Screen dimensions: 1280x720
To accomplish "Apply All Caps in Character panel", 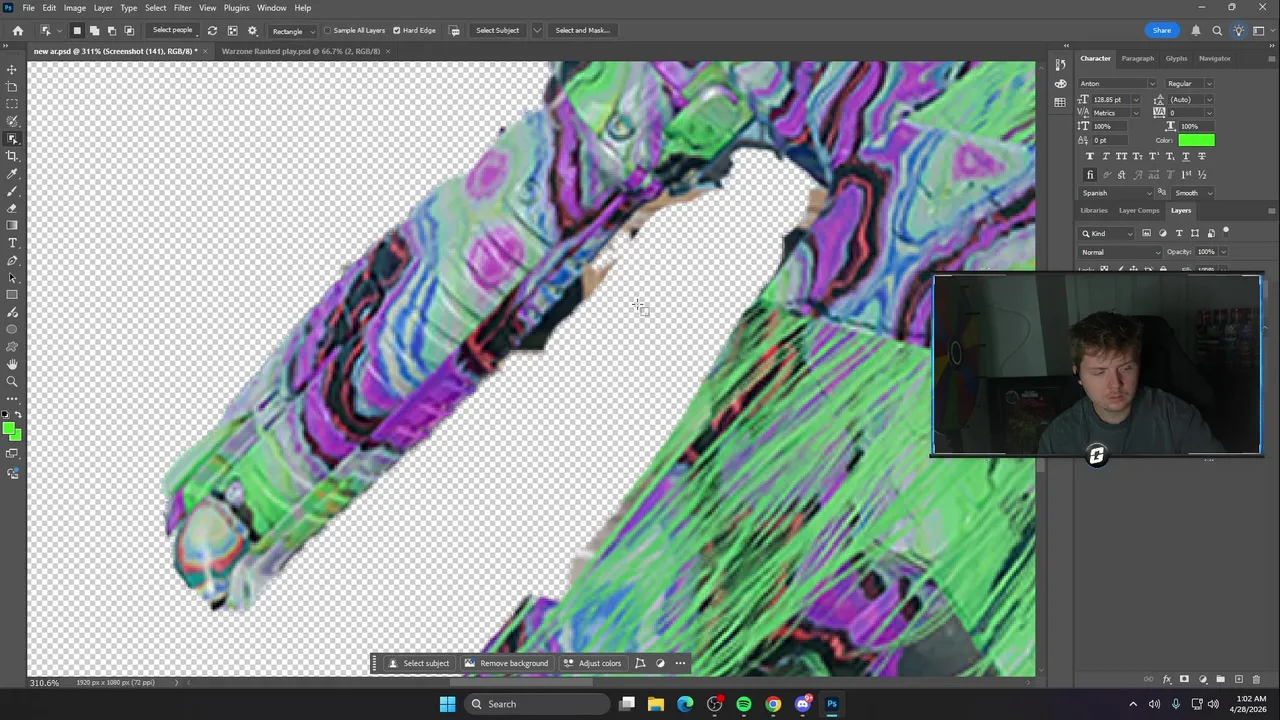I will pyautogui.click(x=1122, y=156).
